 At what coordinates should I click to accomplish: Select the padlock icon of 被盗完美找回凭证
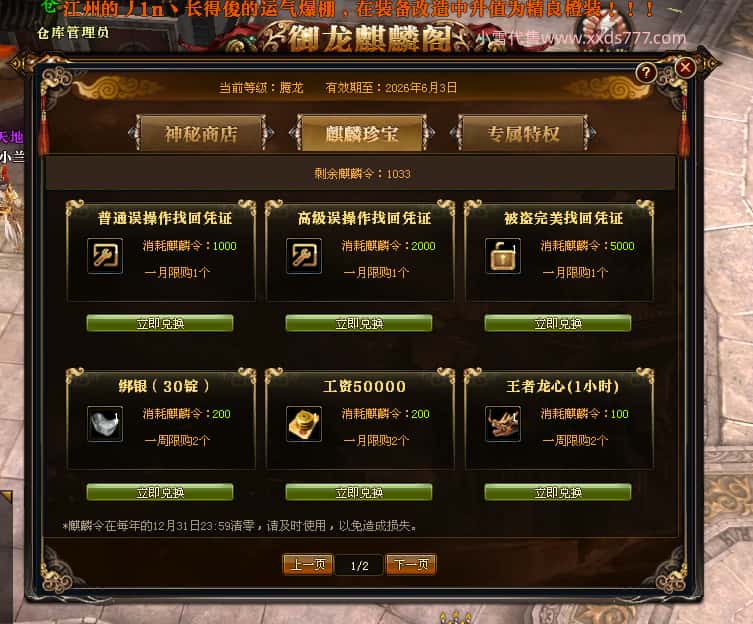(503, 256)
